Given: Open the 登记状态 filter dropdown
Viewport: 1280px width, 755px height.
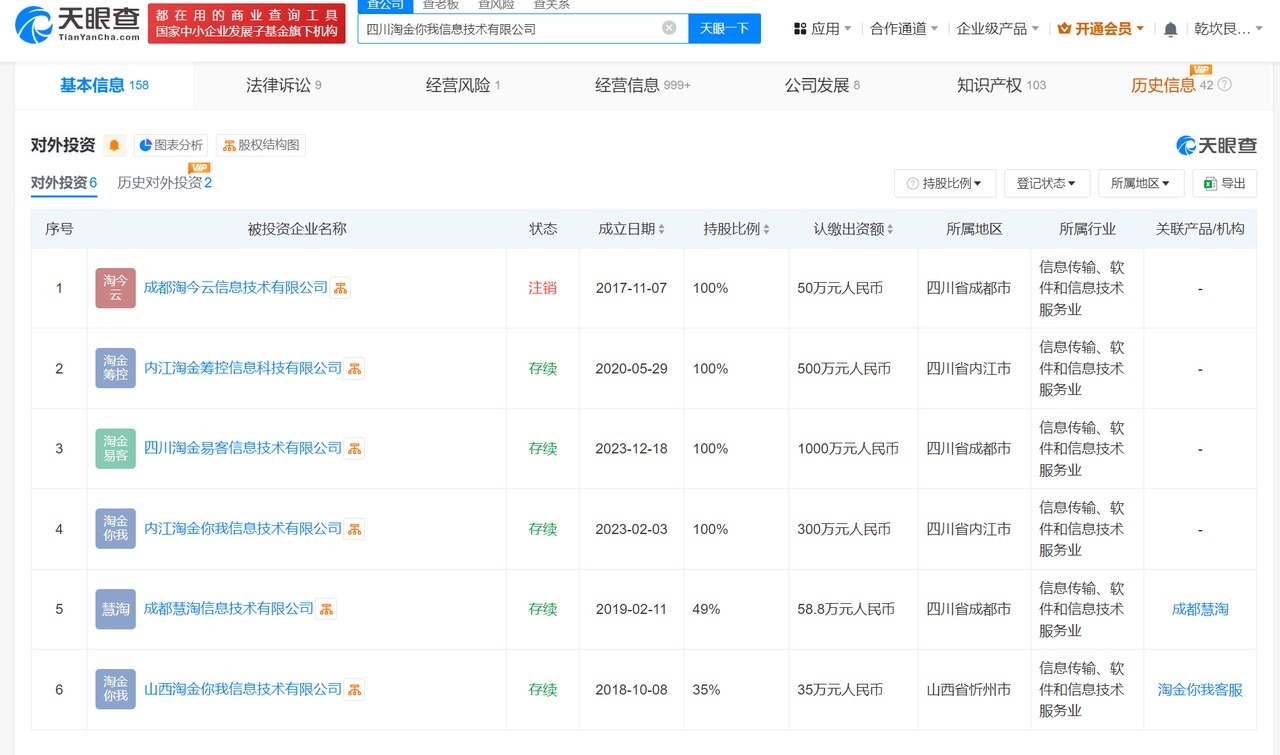Looking at the screenshot, I should click(x=1046, y=183).
